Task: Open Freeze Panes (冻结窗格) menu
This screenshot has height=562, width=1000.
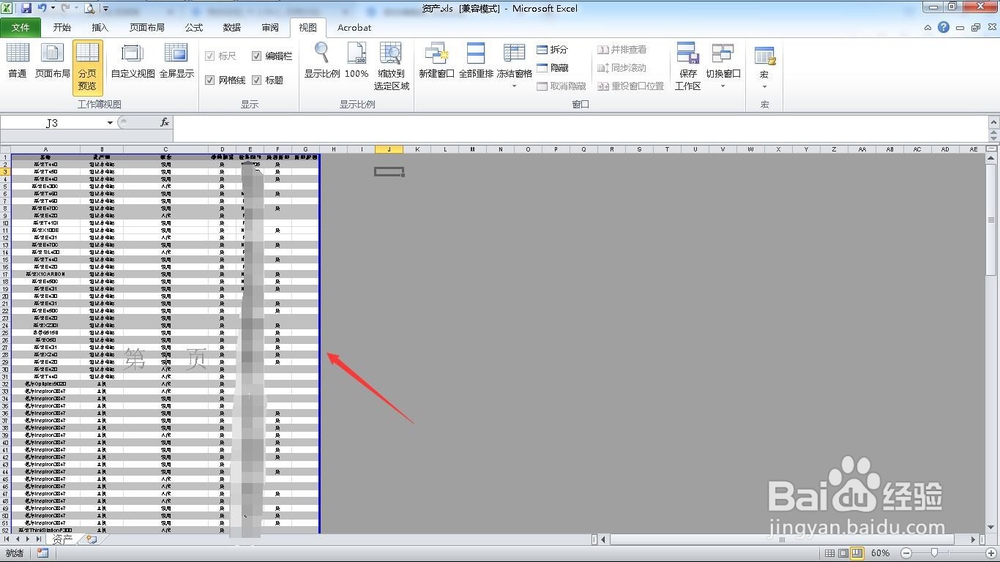Action: pos(514,65)
